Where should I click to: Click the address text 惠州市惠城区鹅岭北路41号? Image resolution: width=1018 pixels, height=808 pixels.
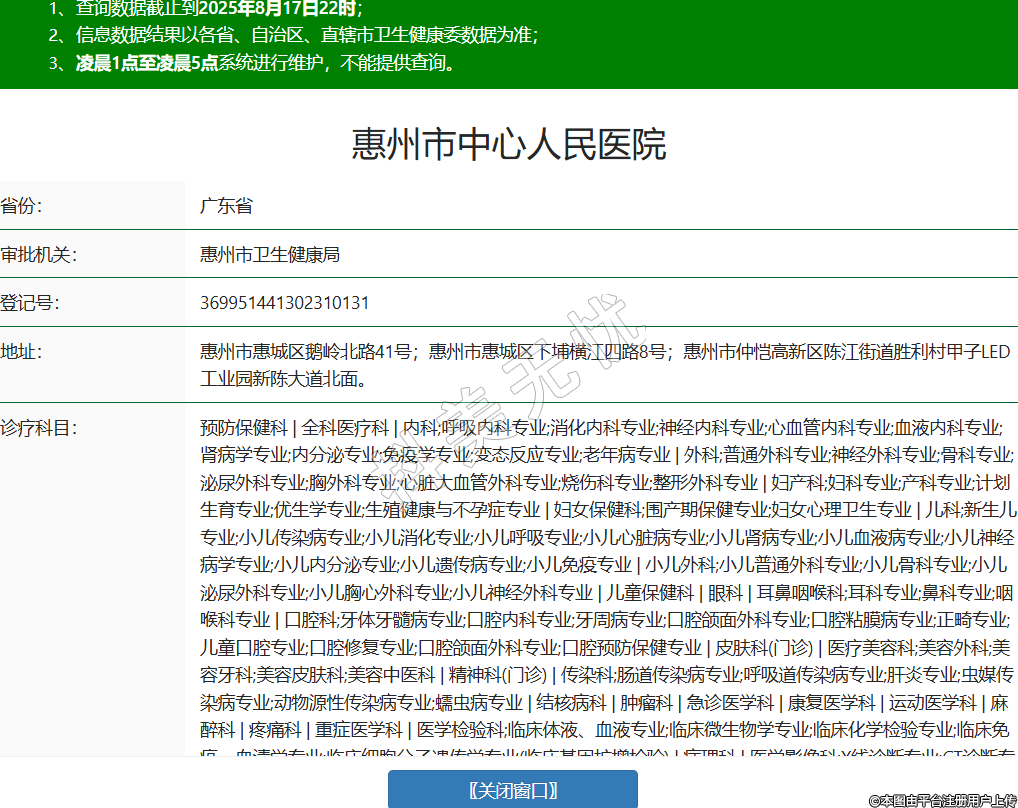306,351
